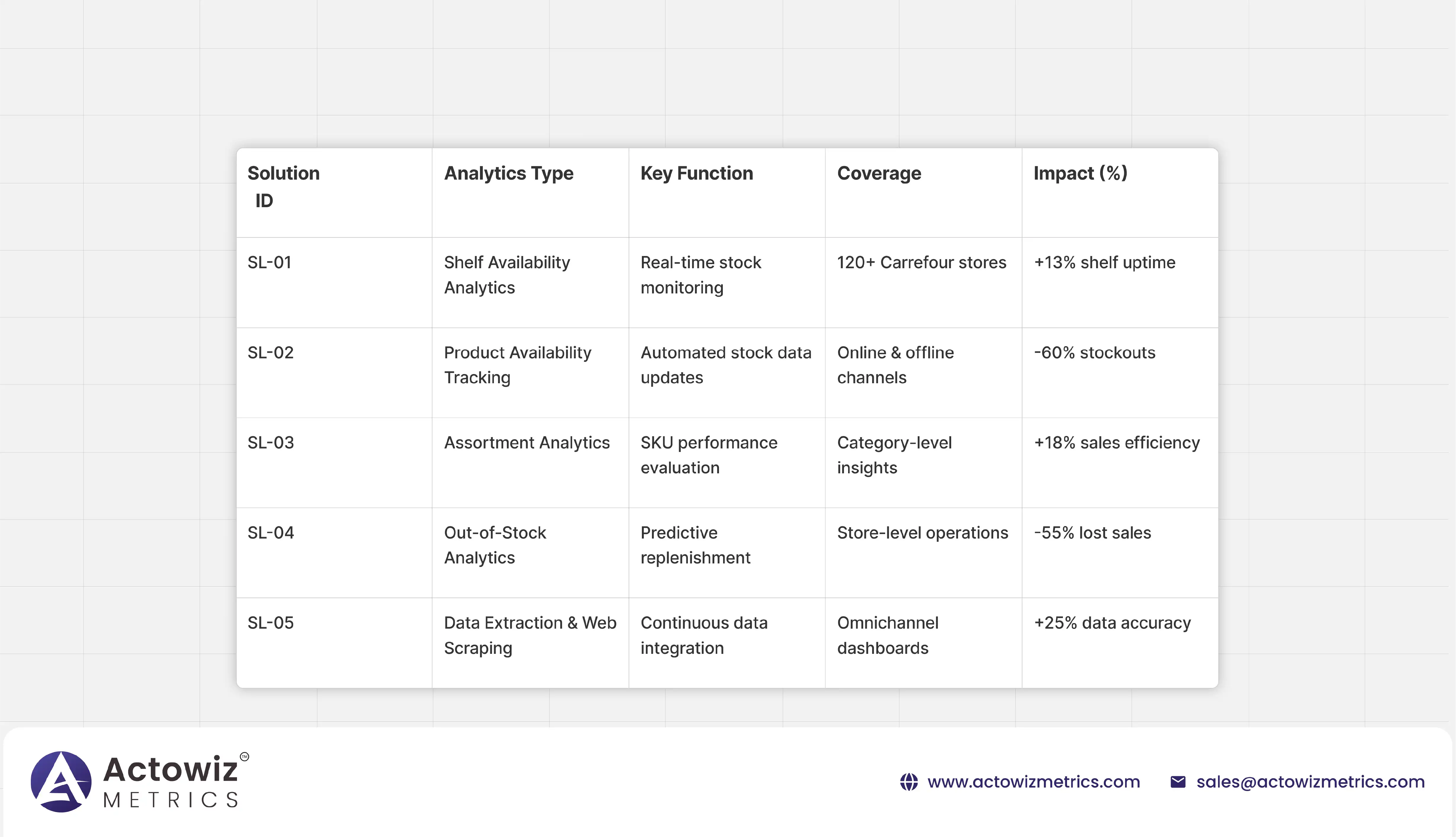Select the SL-01 row ID cell

point(270,263)
